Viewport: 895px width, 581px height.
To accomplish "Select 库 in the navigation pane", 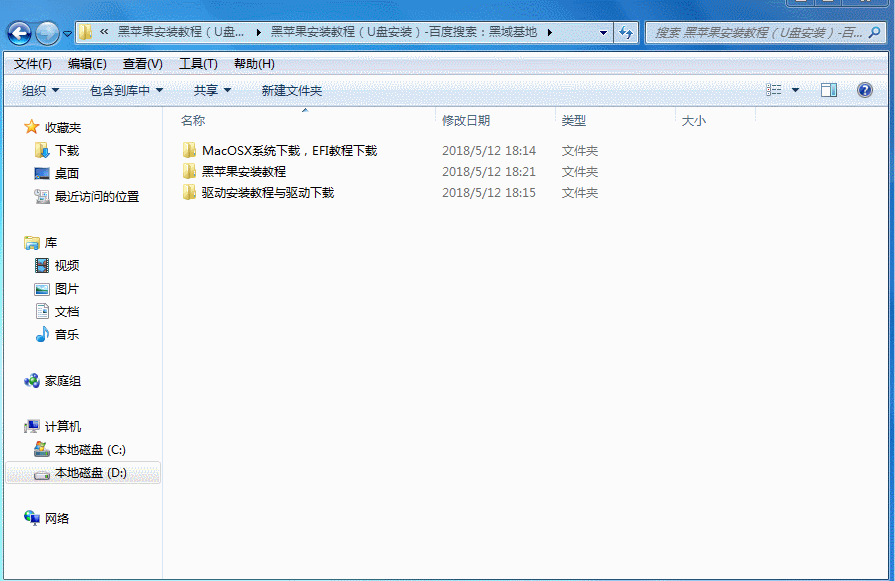I will (51, 243).
